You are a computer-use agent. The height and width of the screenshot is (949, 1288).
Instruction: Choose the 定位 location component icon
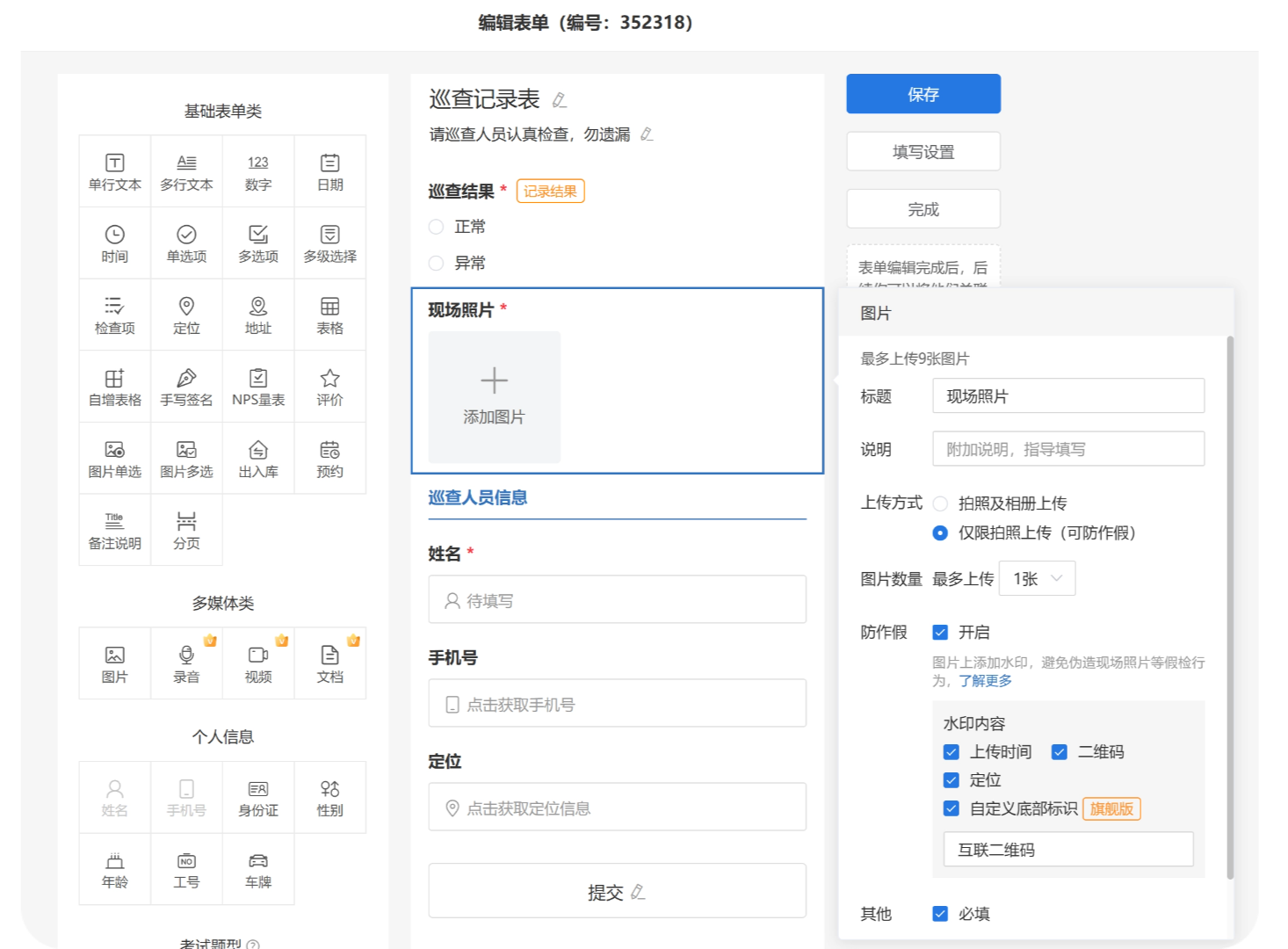[x=186, y=315]
